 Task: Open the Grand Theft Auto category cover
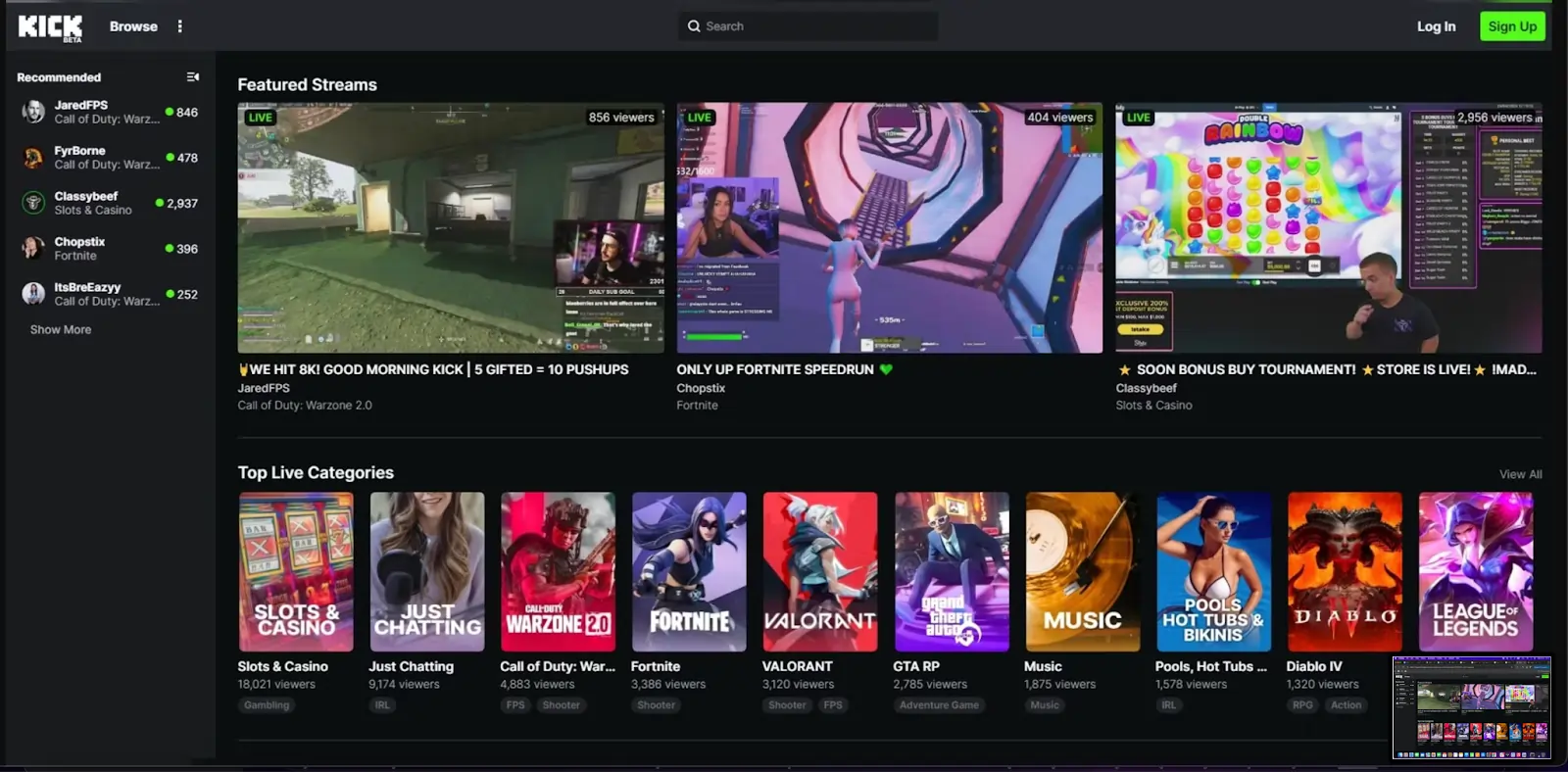(952, 572)
